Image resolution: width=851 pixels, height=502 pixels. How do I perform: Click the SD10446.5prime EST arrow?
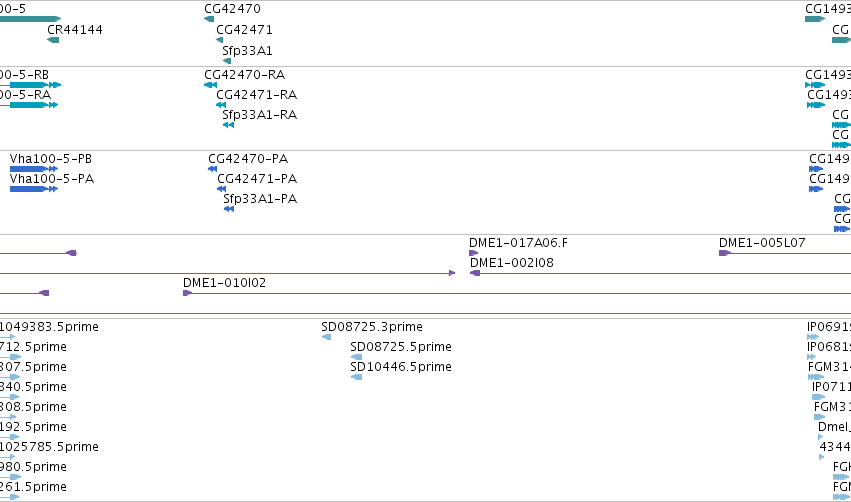(x=357, y=377)
